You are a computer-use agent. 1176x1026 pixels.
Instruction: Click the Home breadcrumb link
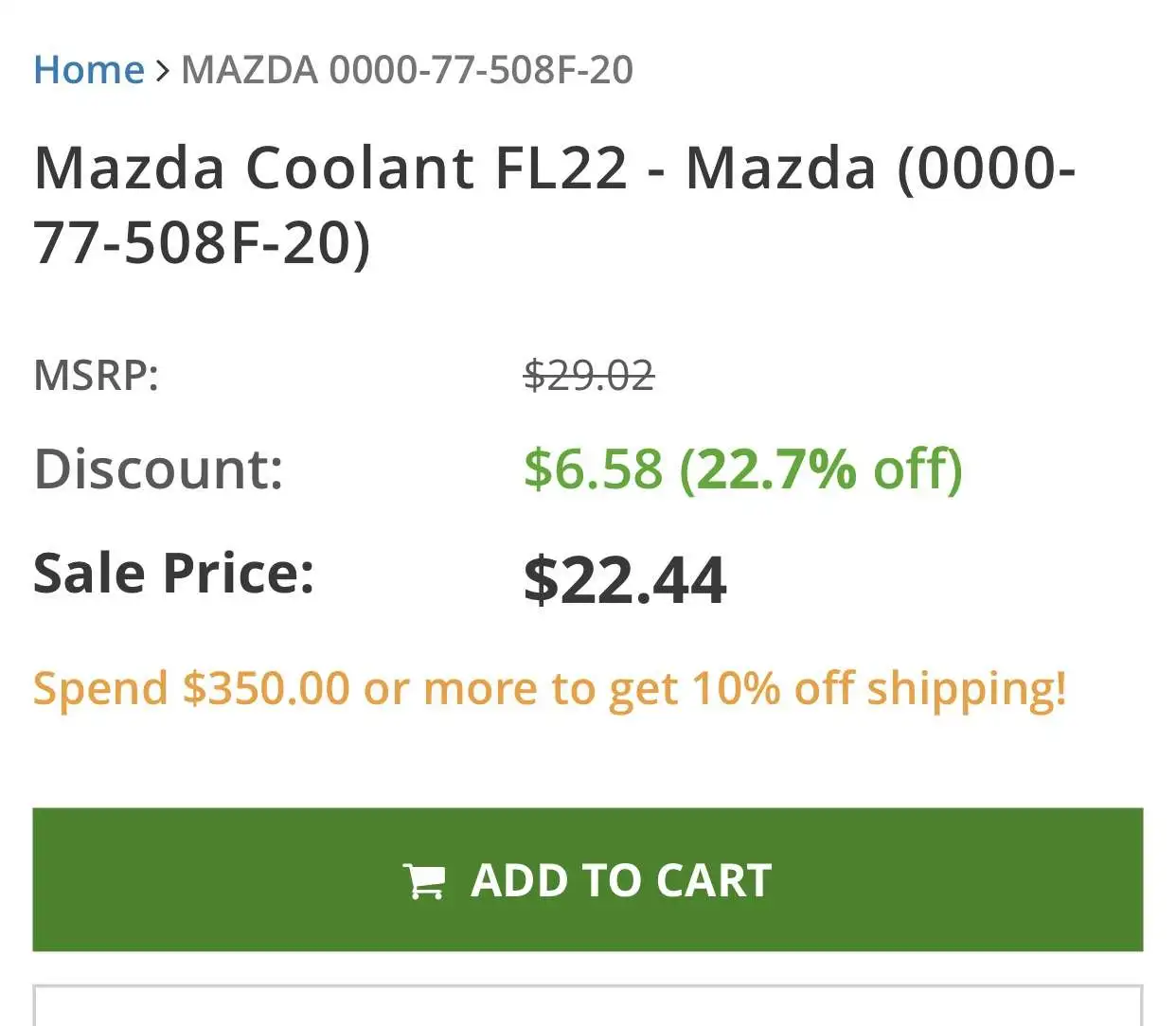point(88,70)
